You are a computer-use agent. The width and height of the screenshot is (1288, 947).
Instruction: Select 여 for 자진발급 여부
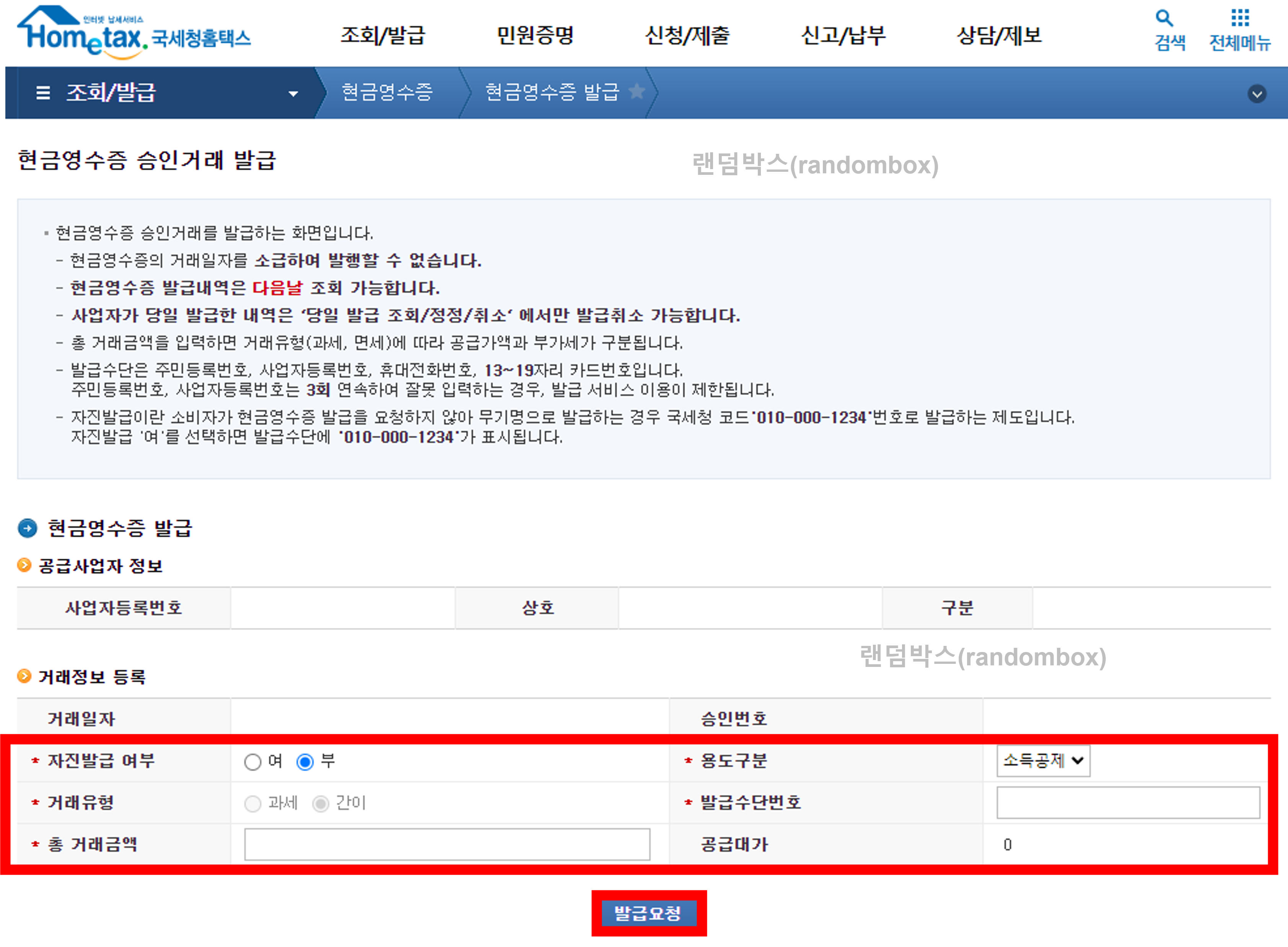click(252, 762)
